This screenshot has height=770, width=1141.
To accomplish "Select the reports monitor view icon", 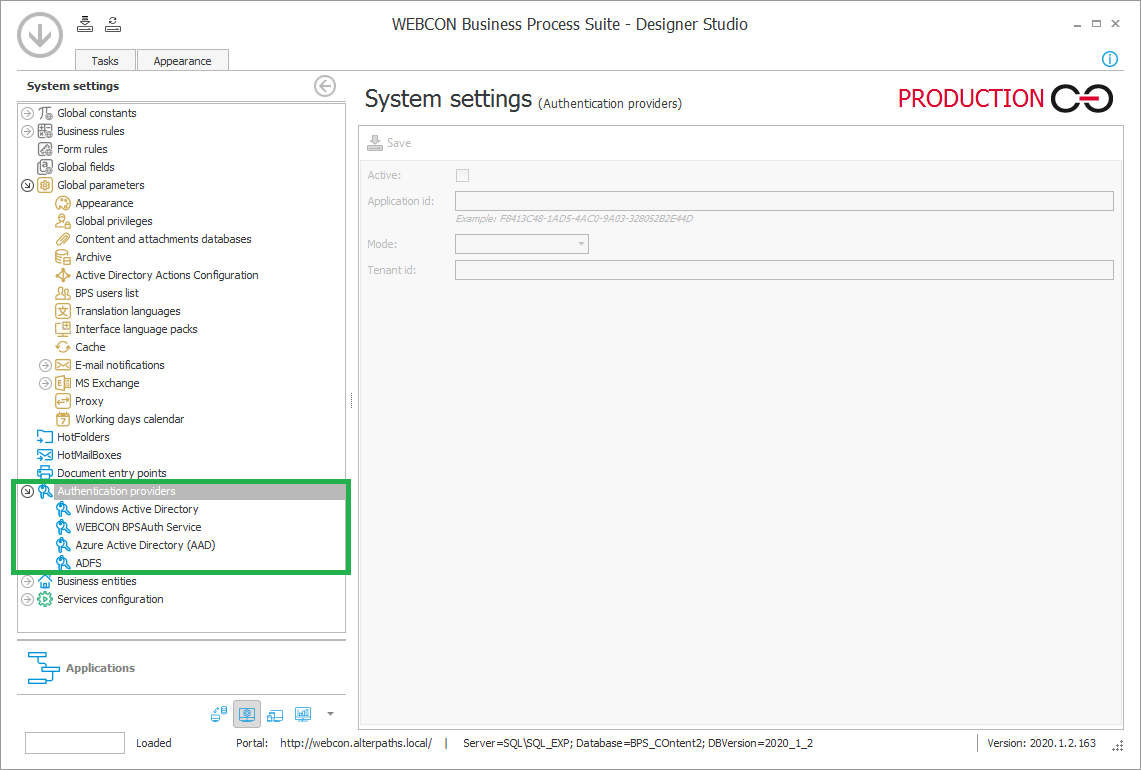I will point(303,714).
